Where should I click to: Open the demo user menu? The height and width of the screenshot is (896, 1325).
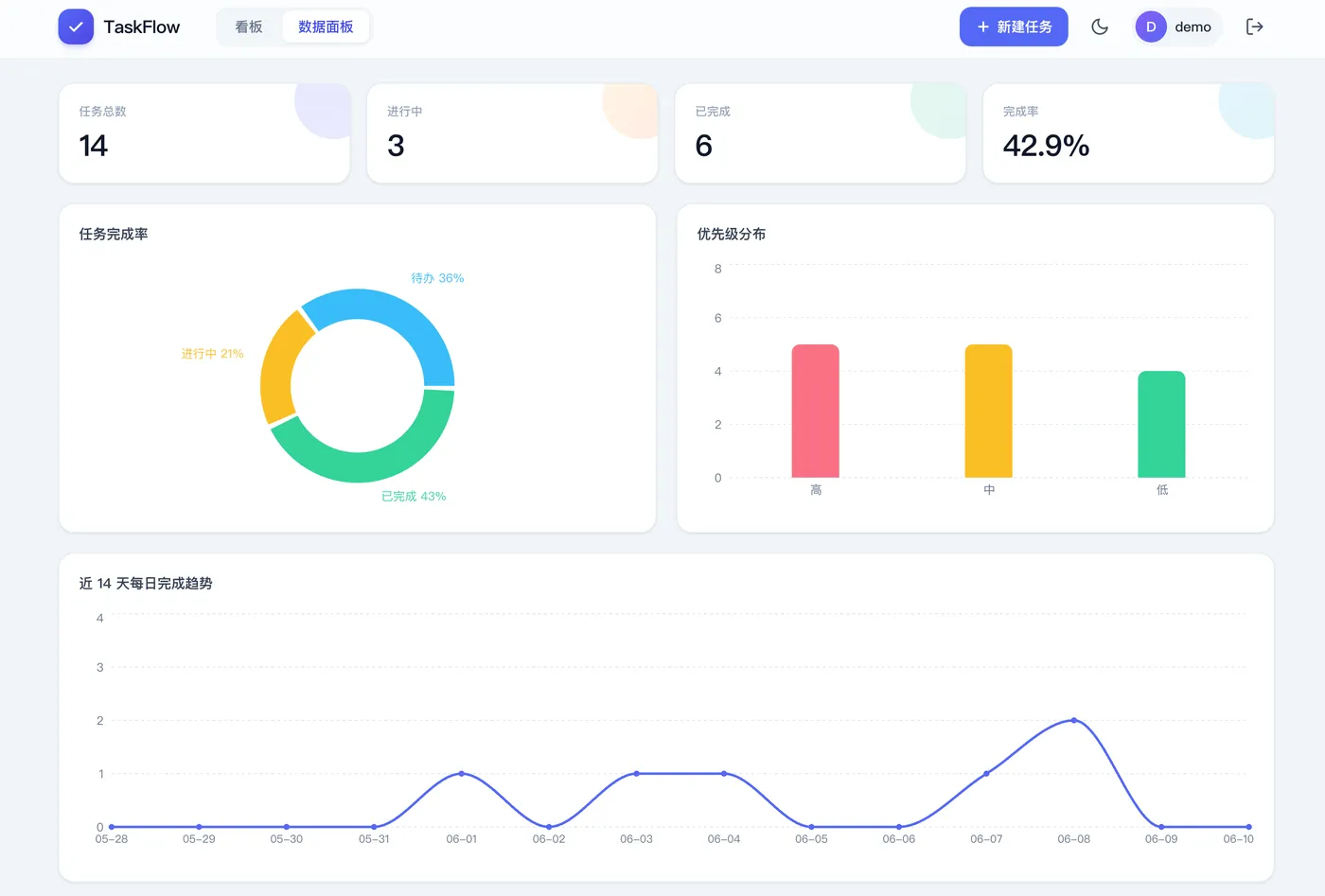click(x=1178, y=26)
